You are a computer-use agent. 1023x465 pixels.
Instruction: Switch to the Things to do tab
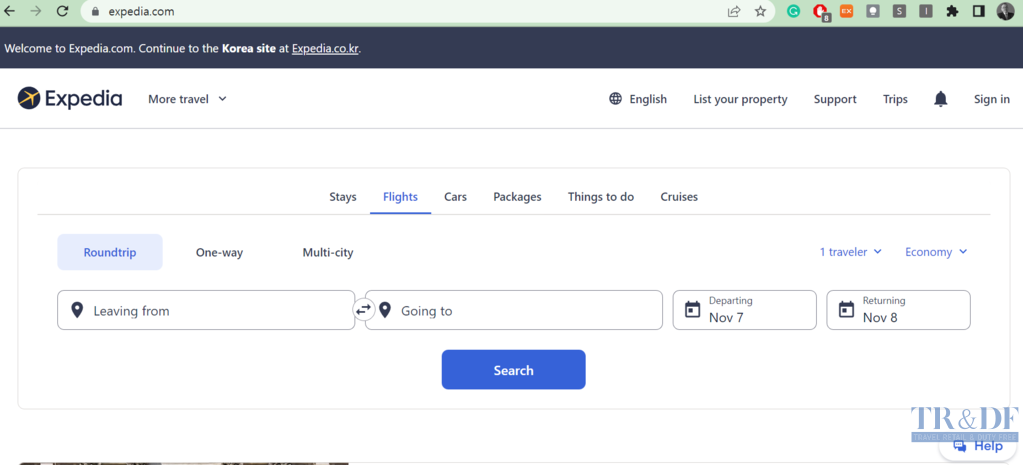601,197
